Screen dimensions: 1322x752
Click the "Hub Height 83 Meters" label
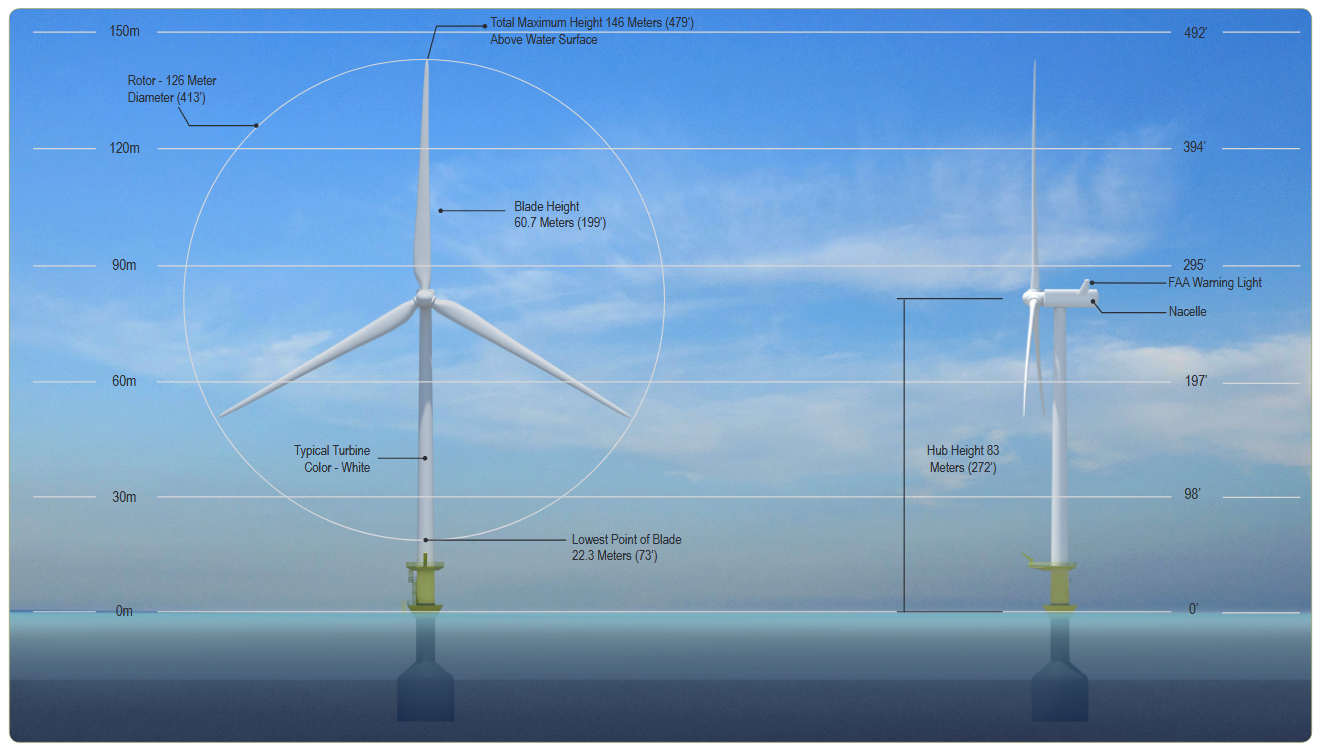(962, 459)
